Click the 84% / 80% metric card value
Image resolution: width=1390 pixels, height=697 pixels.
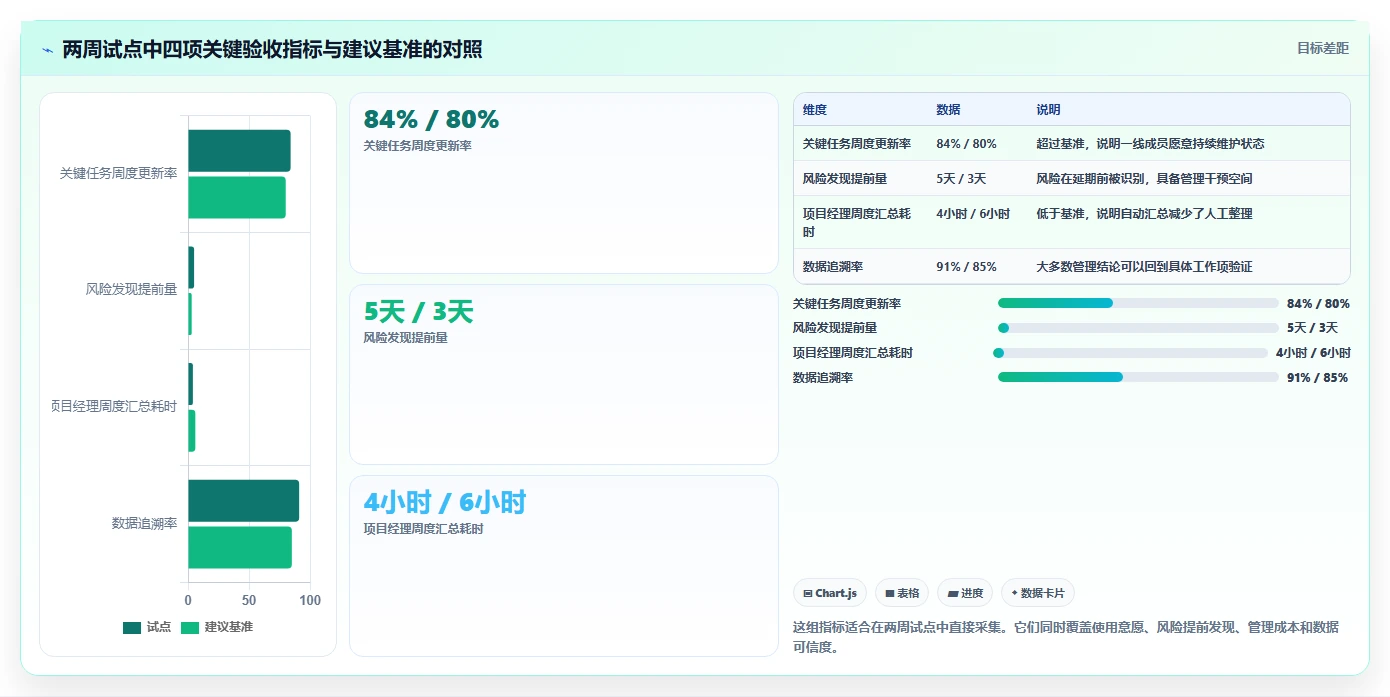tap(431, 119)
